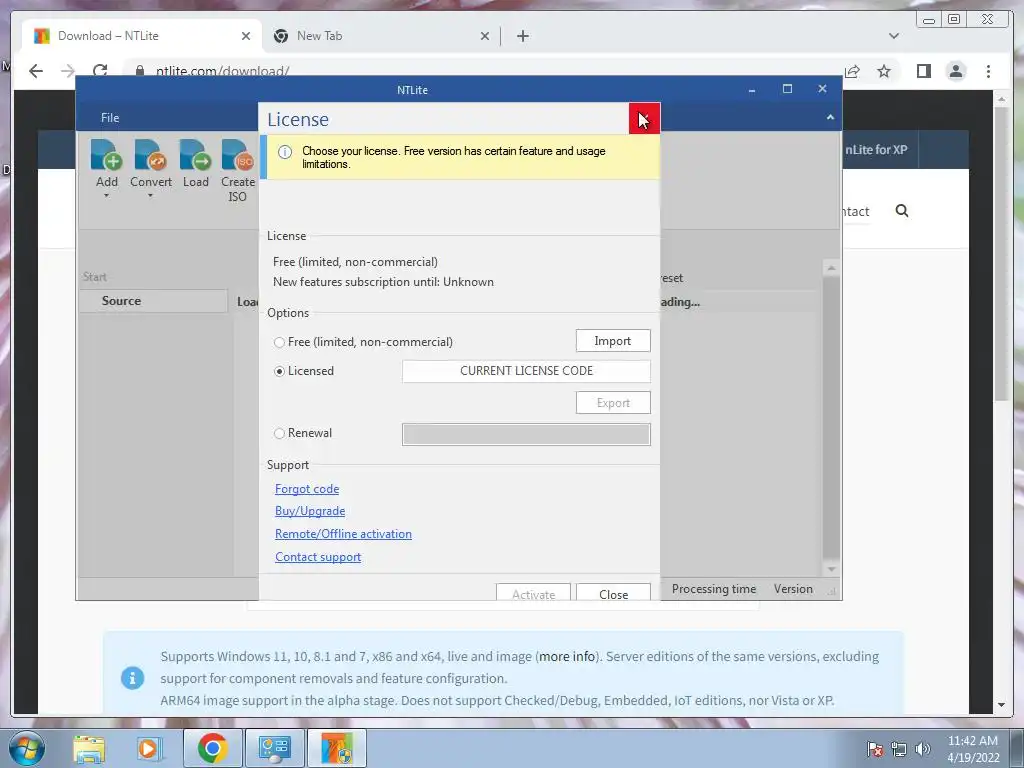Open Windows Media Player from taskbar
Viewport: 1024px width, 768px height.
(148, 748)
